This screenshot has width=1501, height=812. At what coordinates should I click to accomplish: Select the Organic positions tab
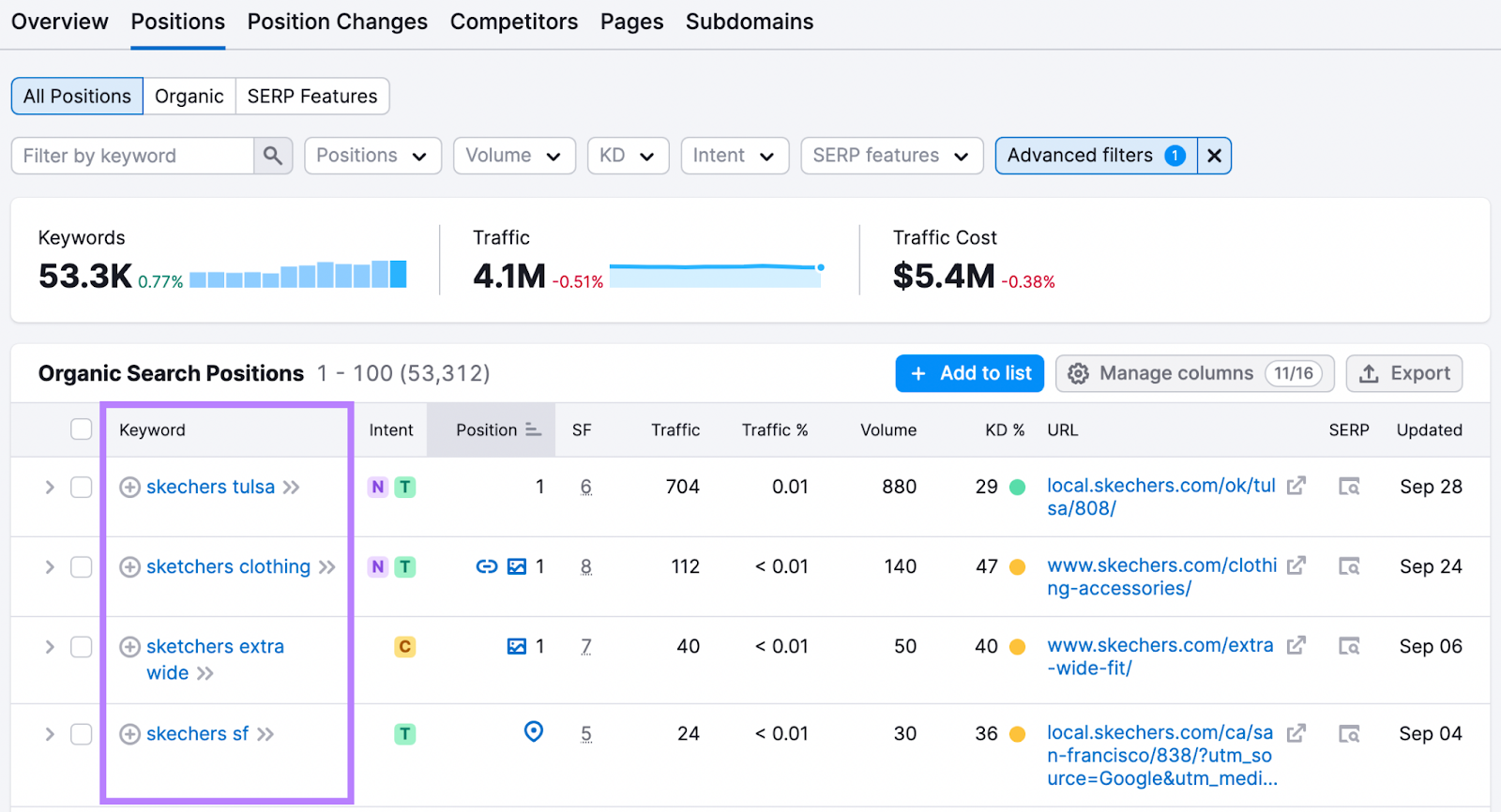(189, 97)
